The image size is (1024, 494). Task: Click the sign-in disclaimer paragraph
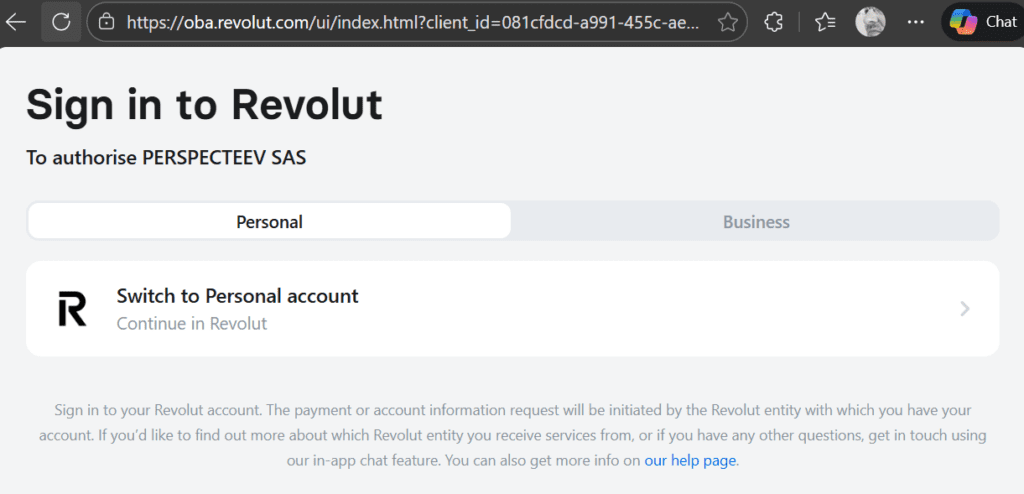[512, 435]
